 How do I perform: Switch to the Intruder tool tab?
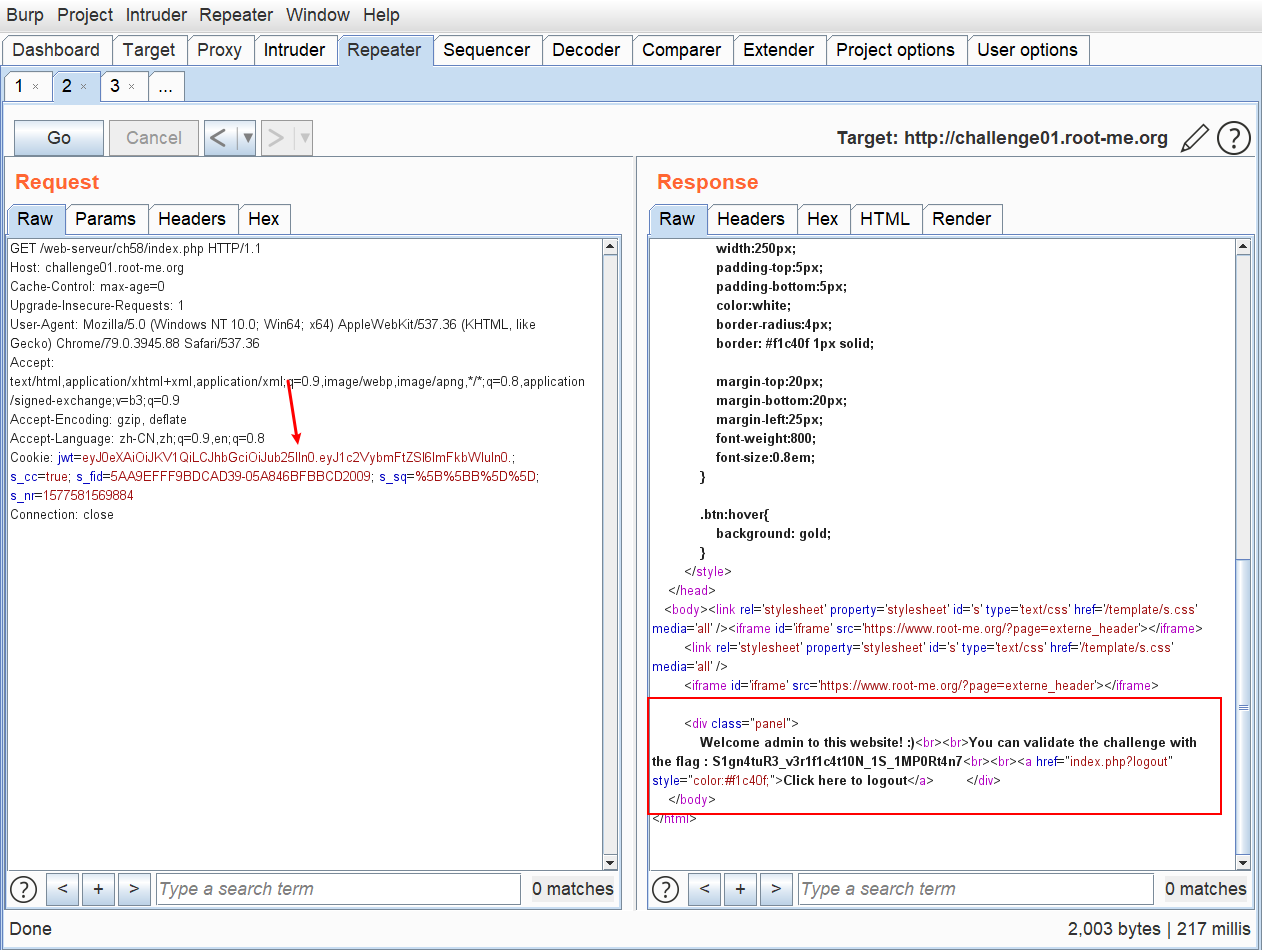click(294, 50)
